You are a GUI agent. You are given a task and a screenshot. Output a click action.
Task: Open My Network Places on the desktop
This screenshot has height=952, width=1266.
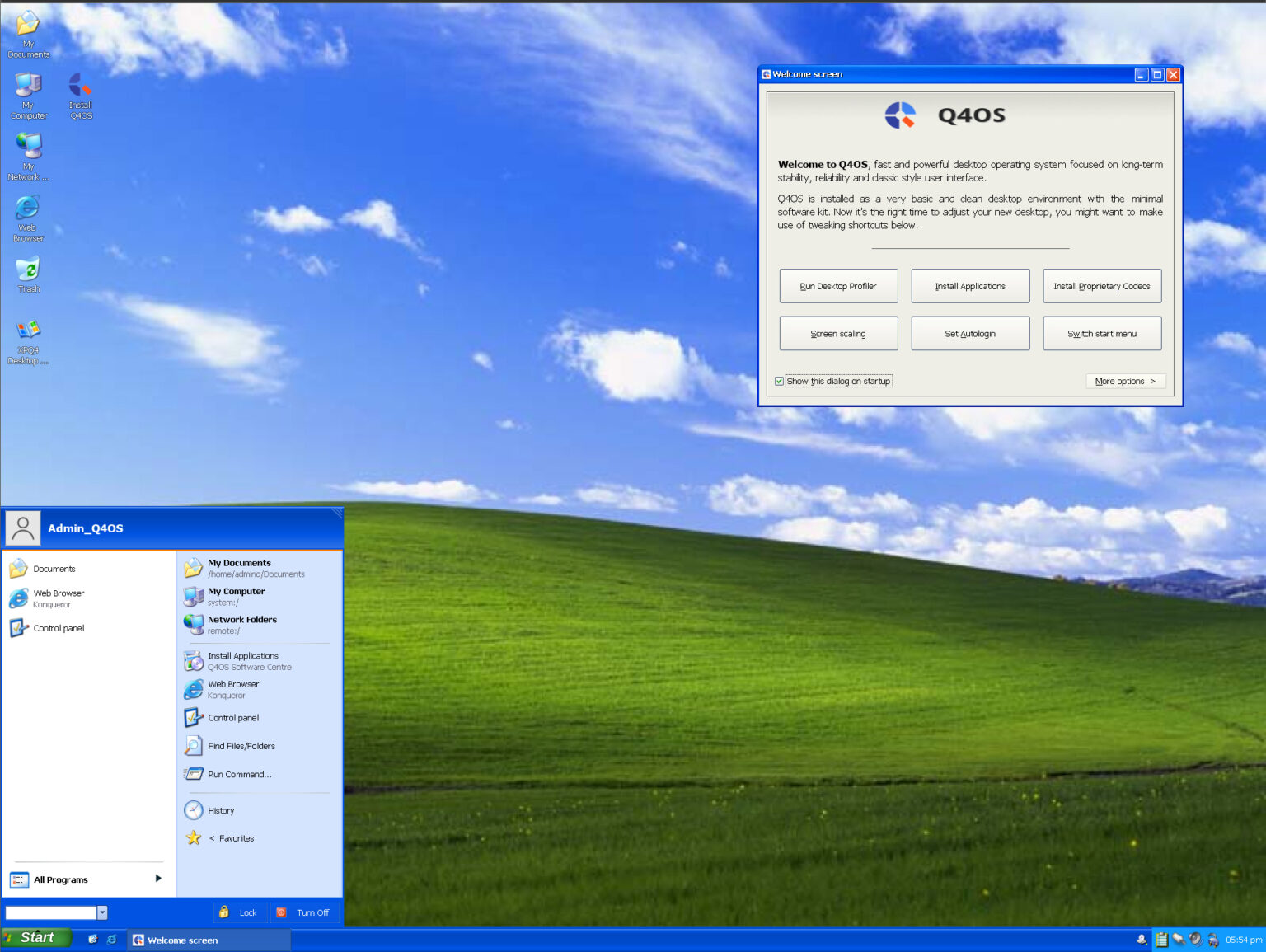point(28,152)
